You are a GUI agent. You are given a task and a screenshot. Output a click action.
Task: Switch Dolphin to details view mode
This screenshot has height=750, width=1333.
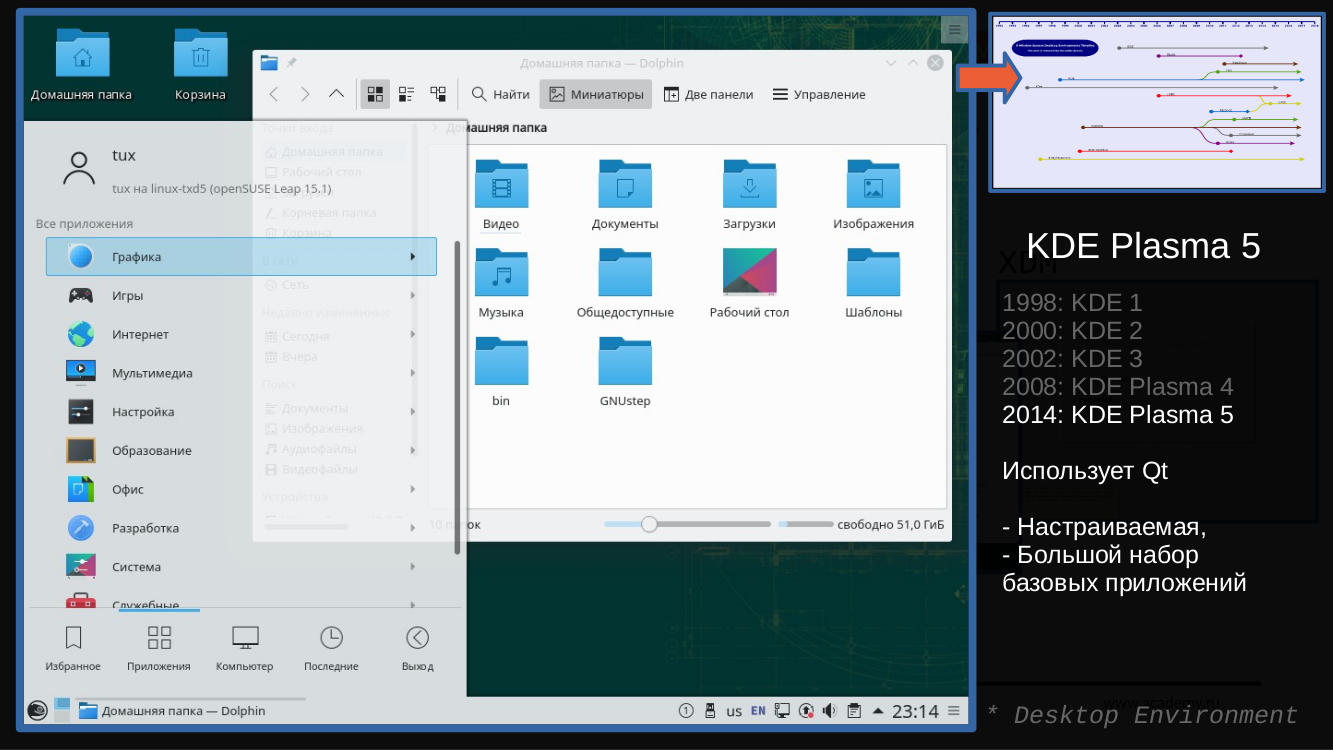pyautogui.click(x=438, y=94)
